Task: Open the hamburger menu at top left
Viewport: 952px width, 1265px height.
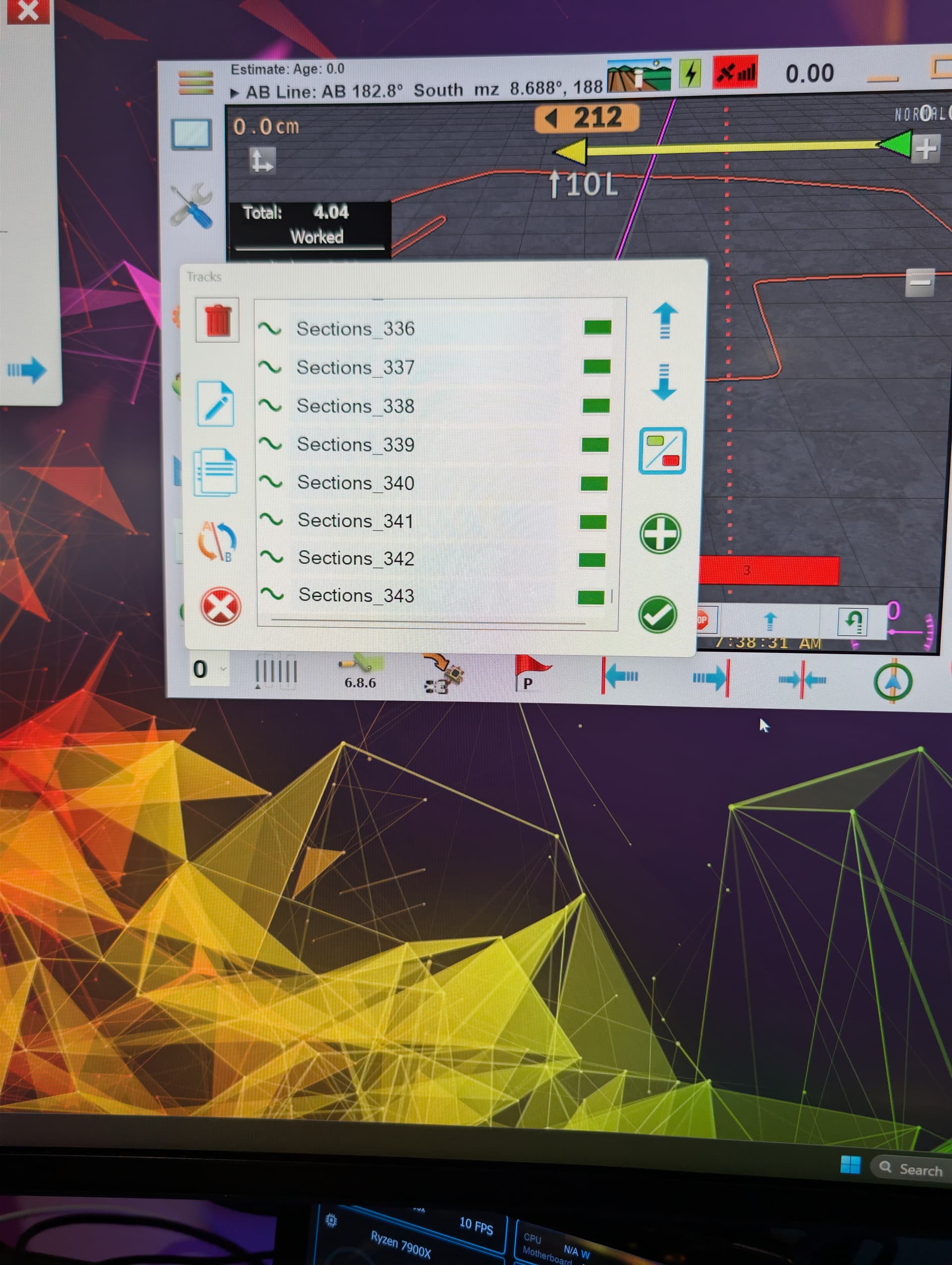Action: pos(196,83)
